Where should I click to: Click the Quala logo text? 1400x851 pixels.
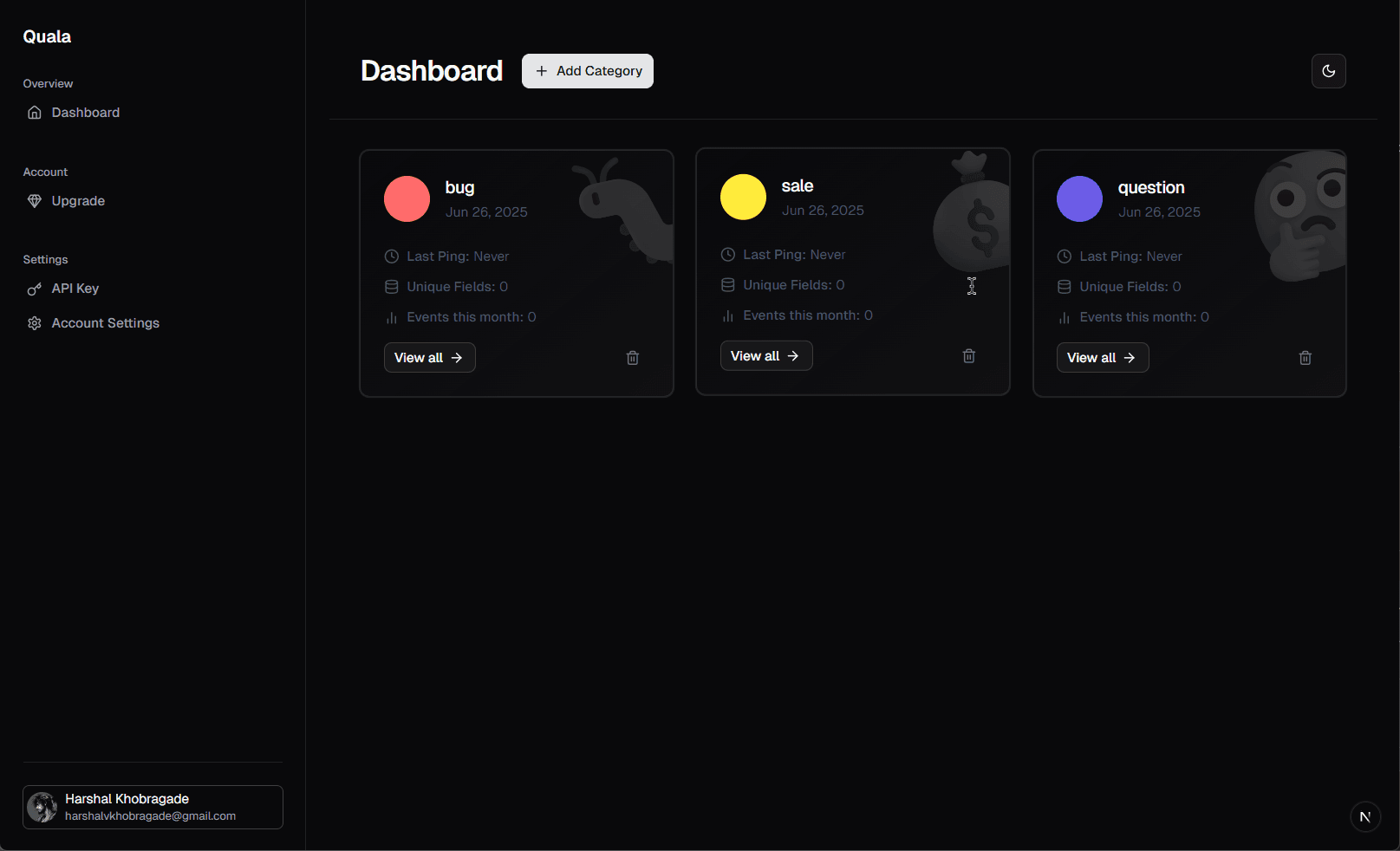pos(47,36)
